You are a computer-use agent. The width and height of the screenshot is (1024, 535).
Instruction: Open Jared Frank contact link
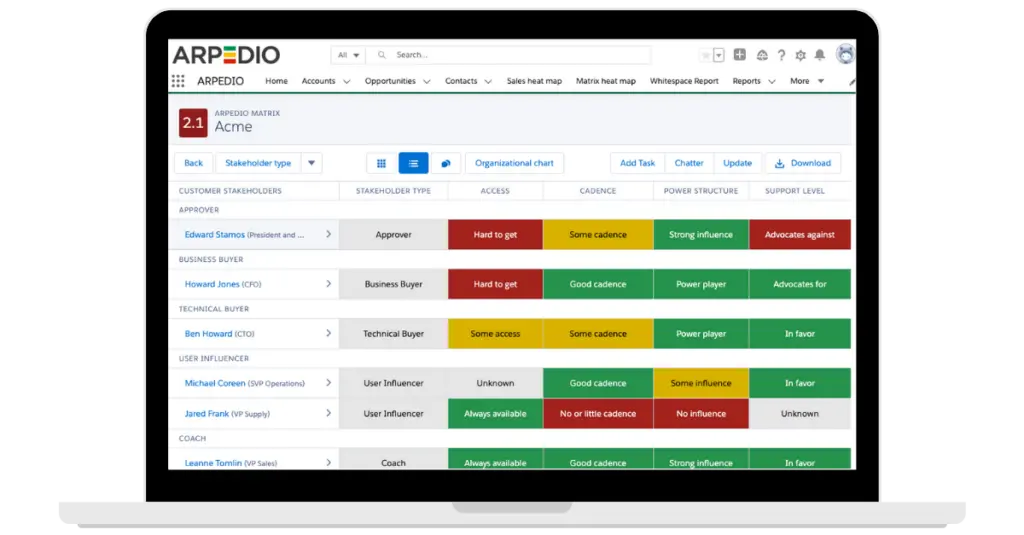tap(206, 413)
